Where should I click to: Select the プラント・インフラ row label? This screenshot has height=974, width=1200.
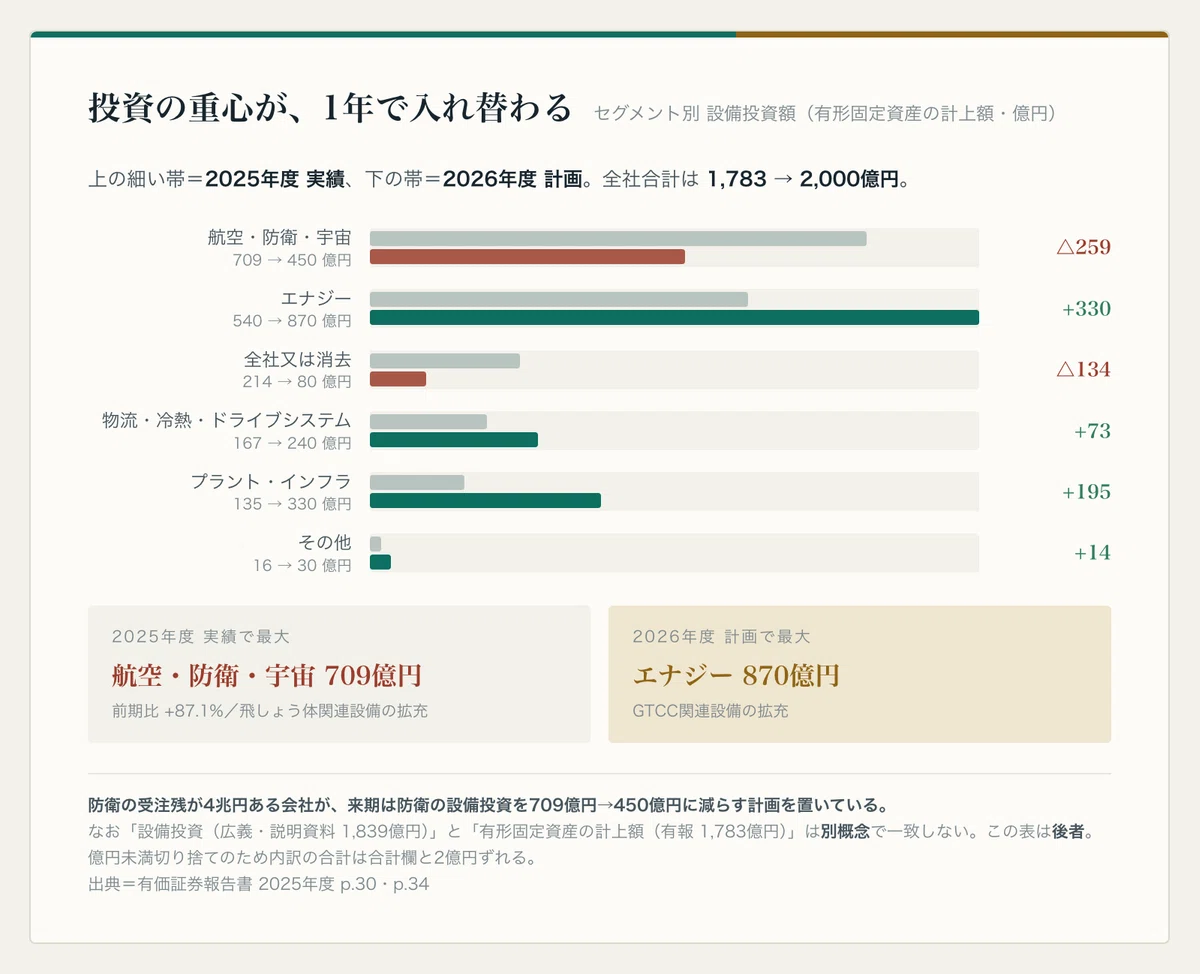(x=271, y=482)
